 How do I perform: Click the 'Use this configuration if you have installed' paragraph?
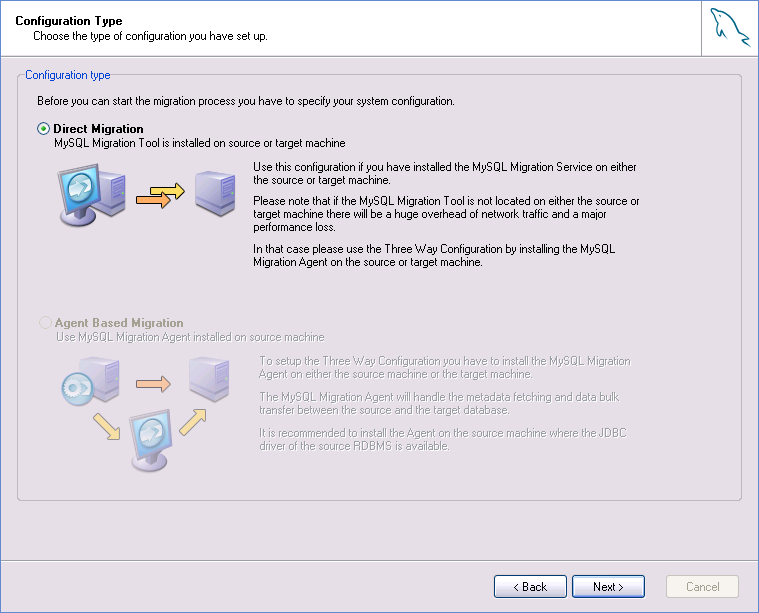(445, 173)
